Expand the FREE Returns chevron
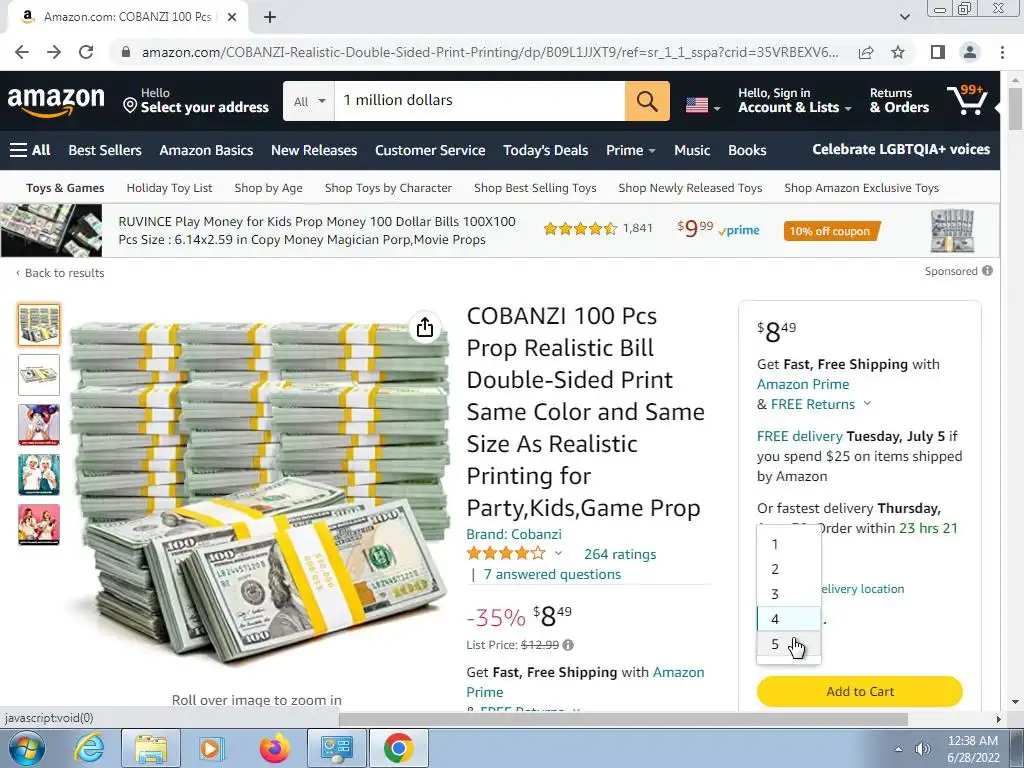 pos(867,404)
